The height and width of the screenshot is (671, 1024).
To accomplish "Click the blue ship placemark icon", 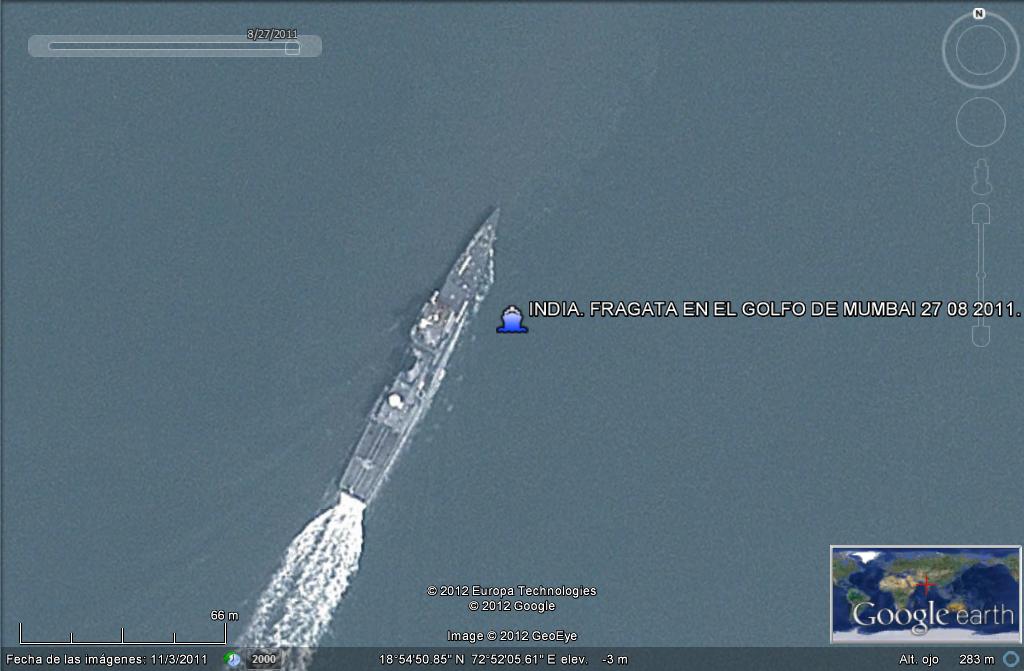I will (512, 319).
